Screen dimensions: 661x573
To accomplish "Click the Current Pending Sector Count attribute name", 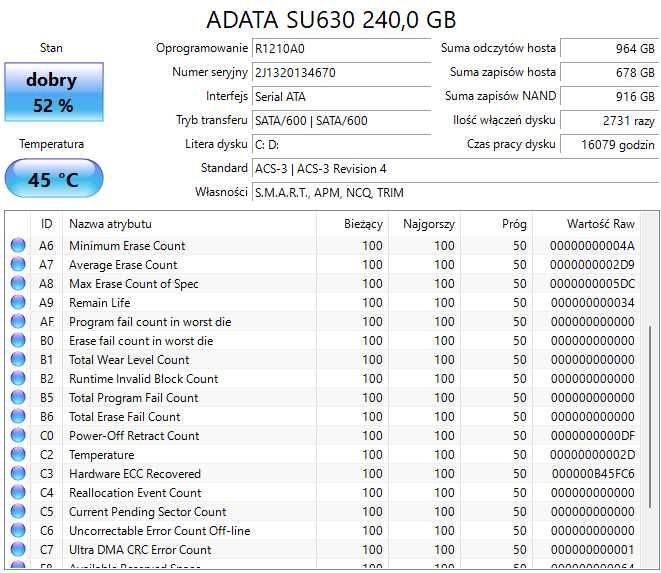I will (148, 512).
